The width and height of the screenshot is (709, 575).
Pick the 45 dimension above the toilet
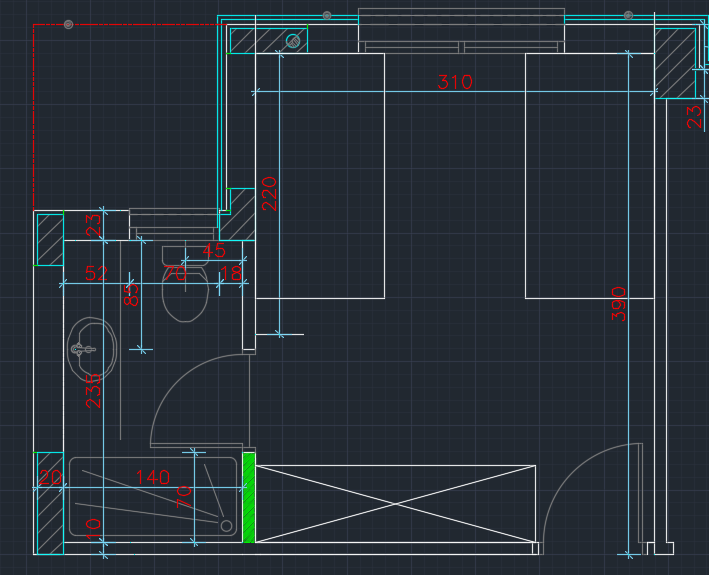tap(214, 250)
